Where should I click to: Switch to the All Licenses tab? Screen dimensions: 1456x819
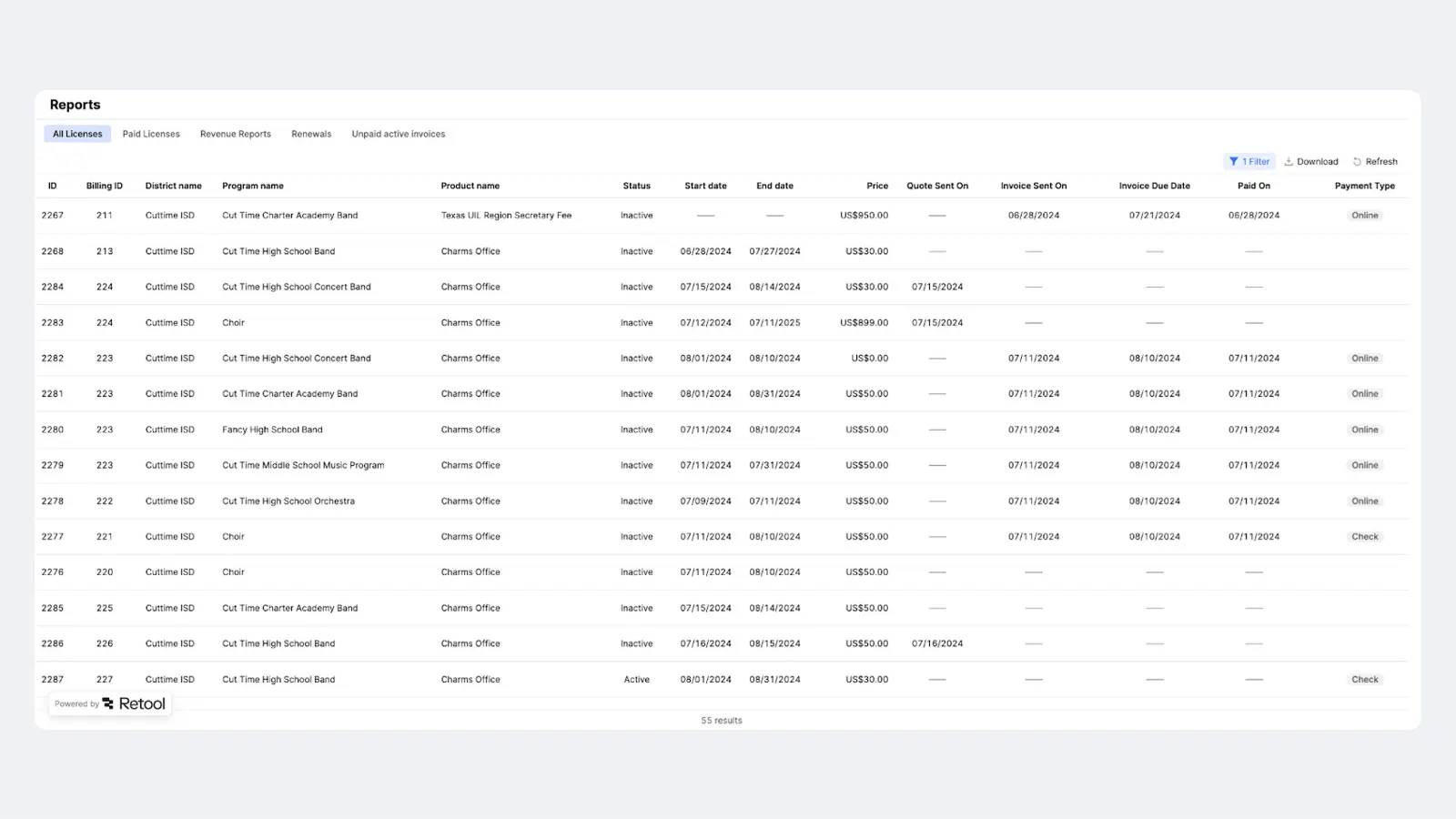pos(77,134)
